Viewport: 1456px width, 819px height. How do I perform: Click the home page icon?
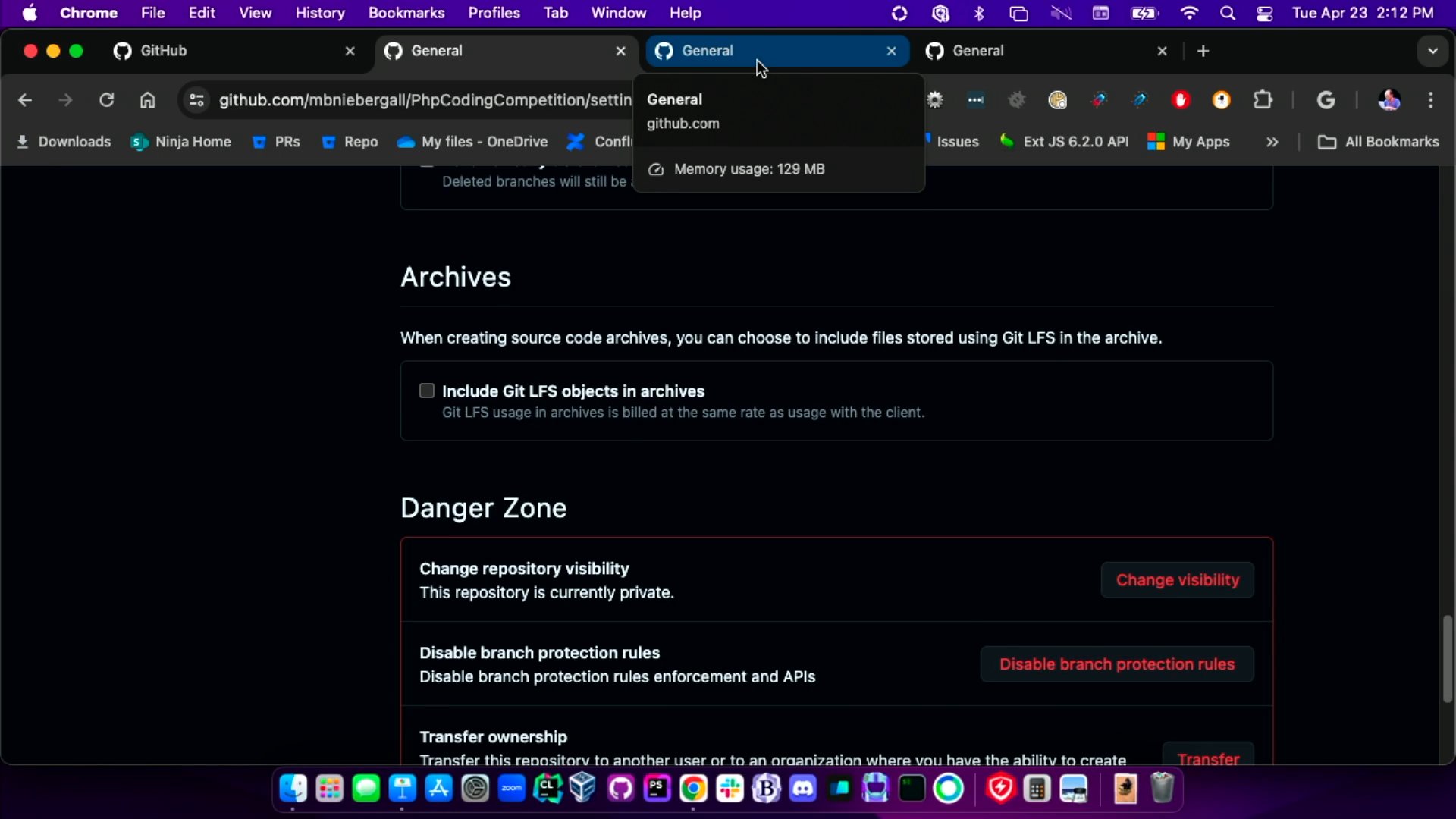pyautogui.click(x=147, y=100)
